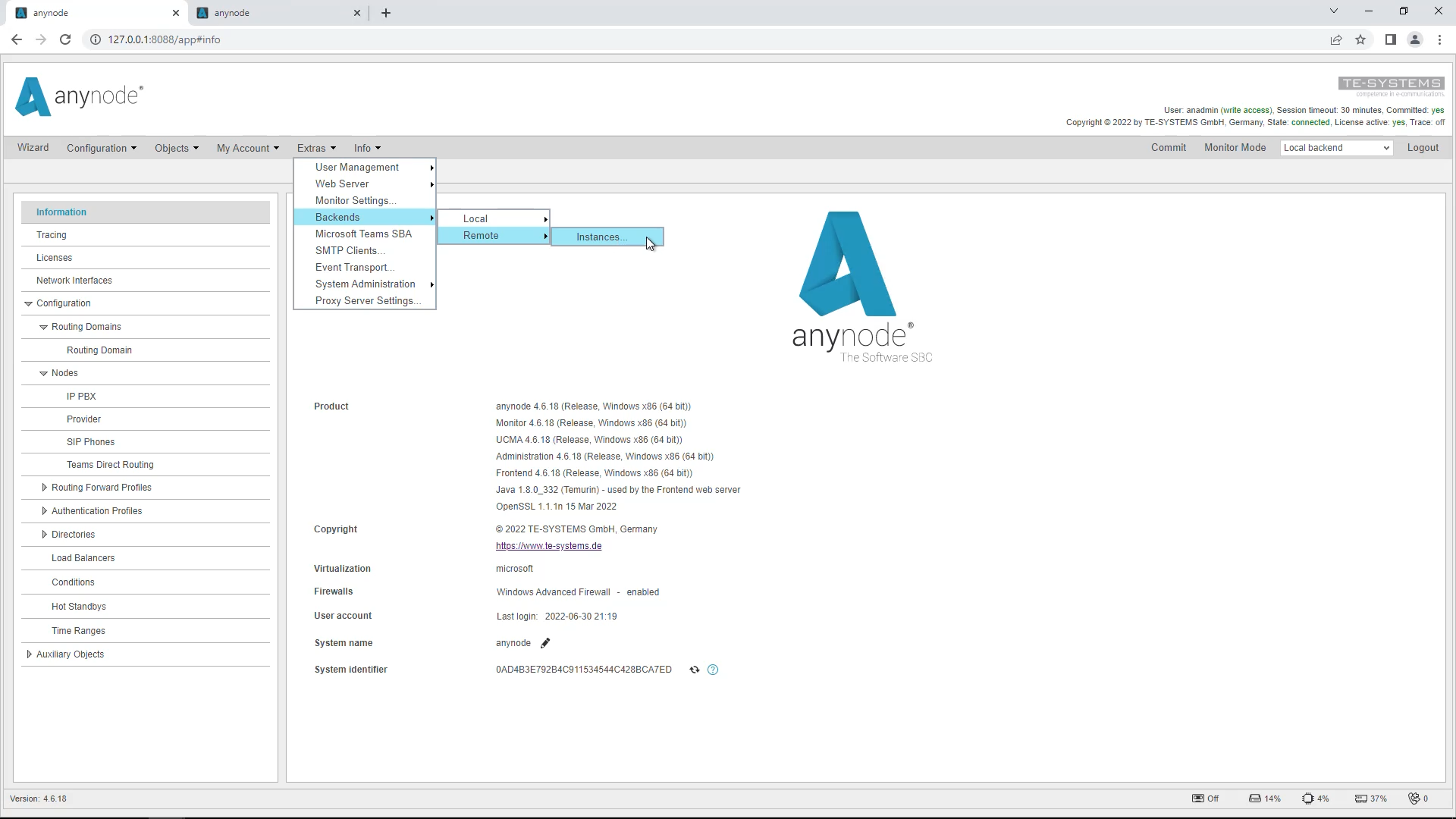Open Web Server submenu

[365, 184]
